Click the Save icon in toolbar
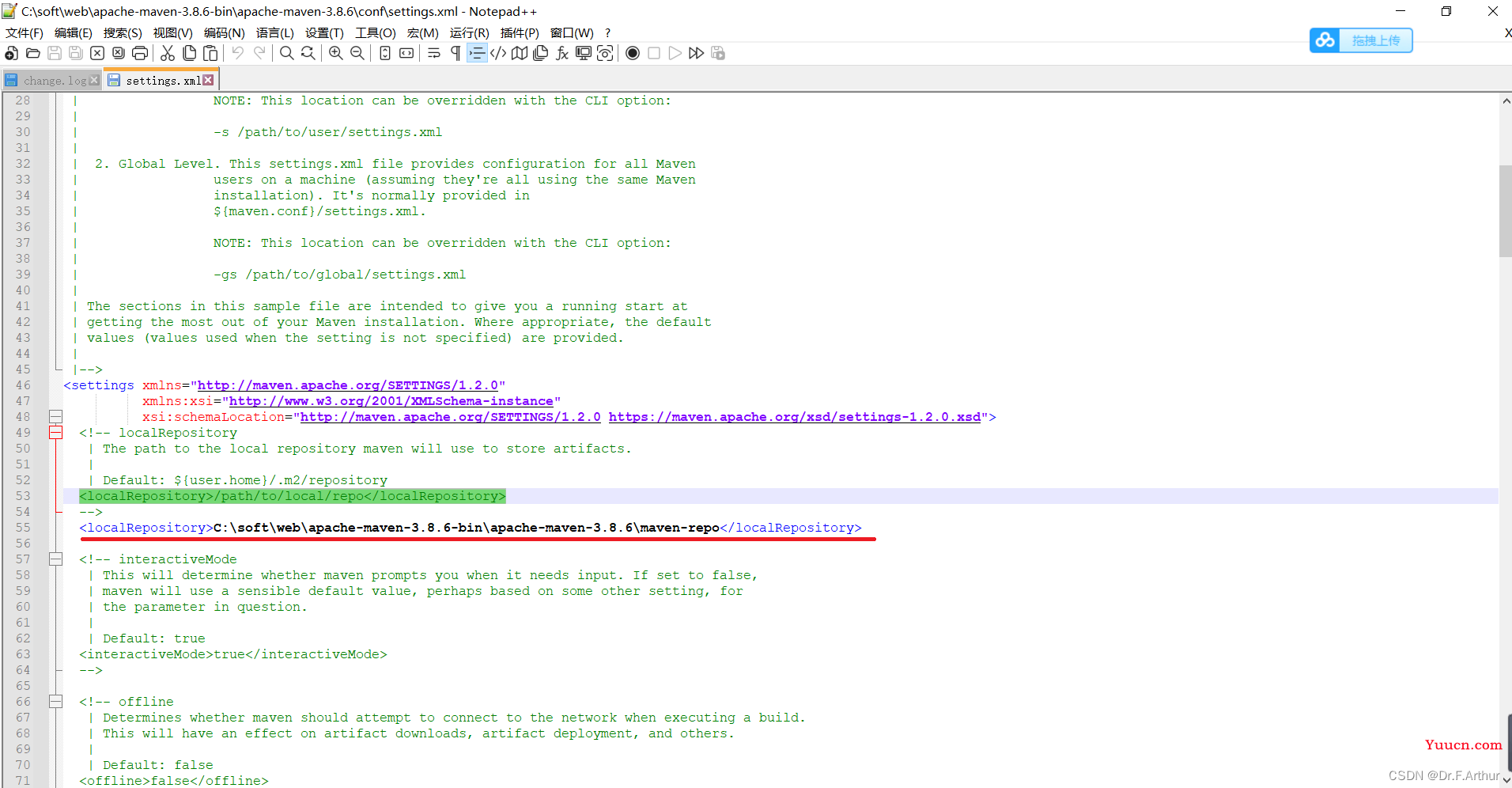Screen dimensions: 1512x788 tap(55, 53)
